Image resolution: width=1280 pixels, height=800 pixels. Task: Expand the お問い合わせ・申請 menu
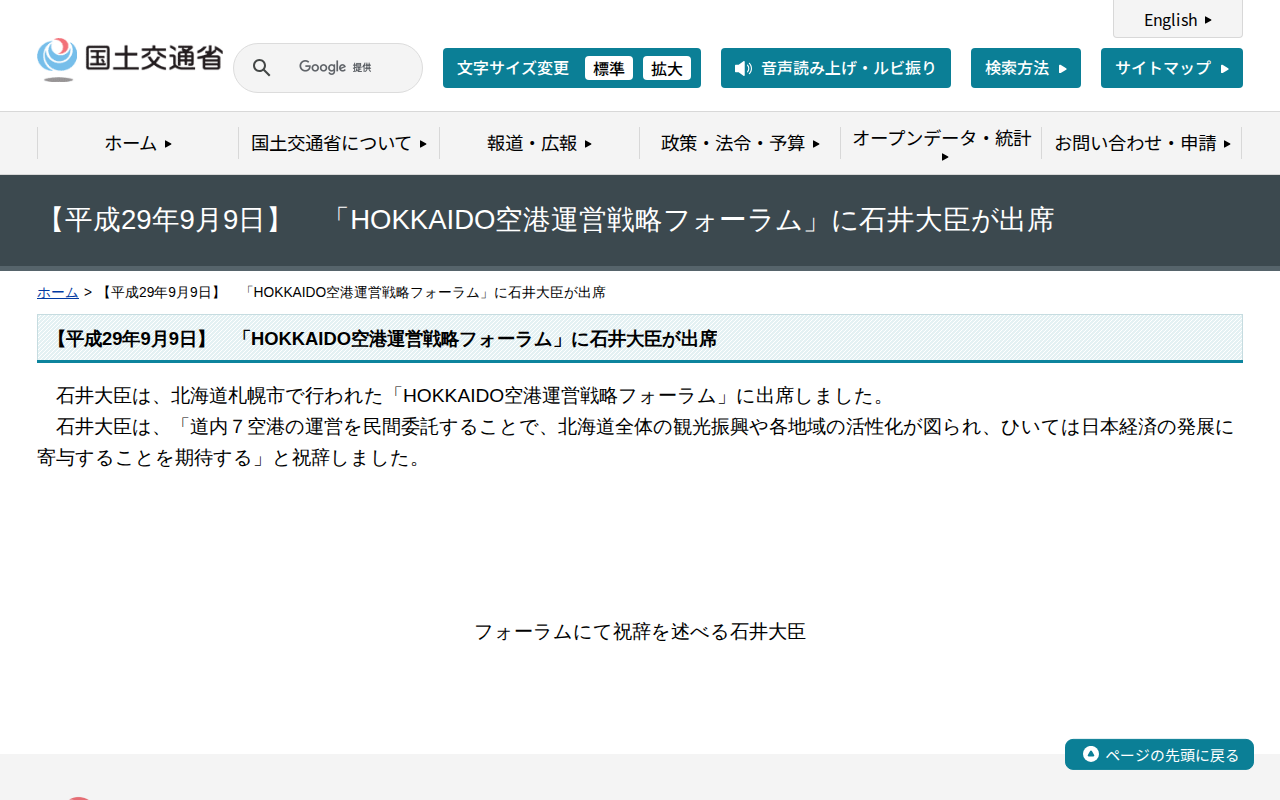pos(1142,143)
